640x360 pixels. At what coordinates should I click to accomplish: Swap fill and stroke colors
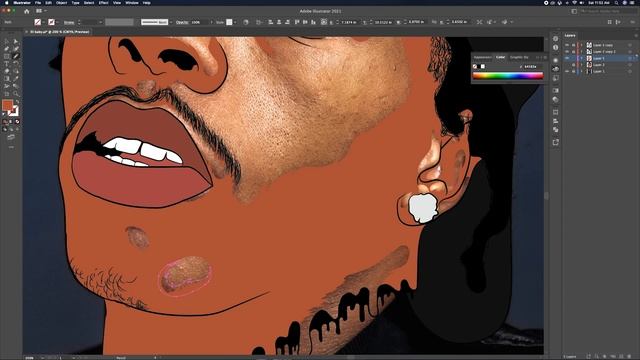click(18, 102)
